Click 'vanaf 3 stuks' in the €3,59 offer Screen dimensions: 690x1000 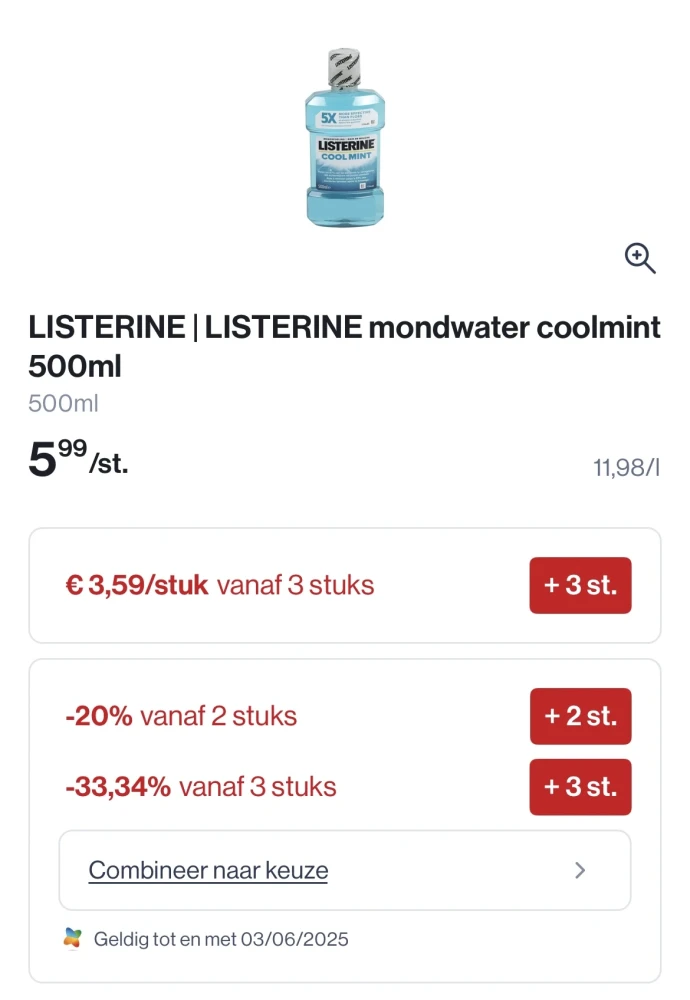coord(295,585)
